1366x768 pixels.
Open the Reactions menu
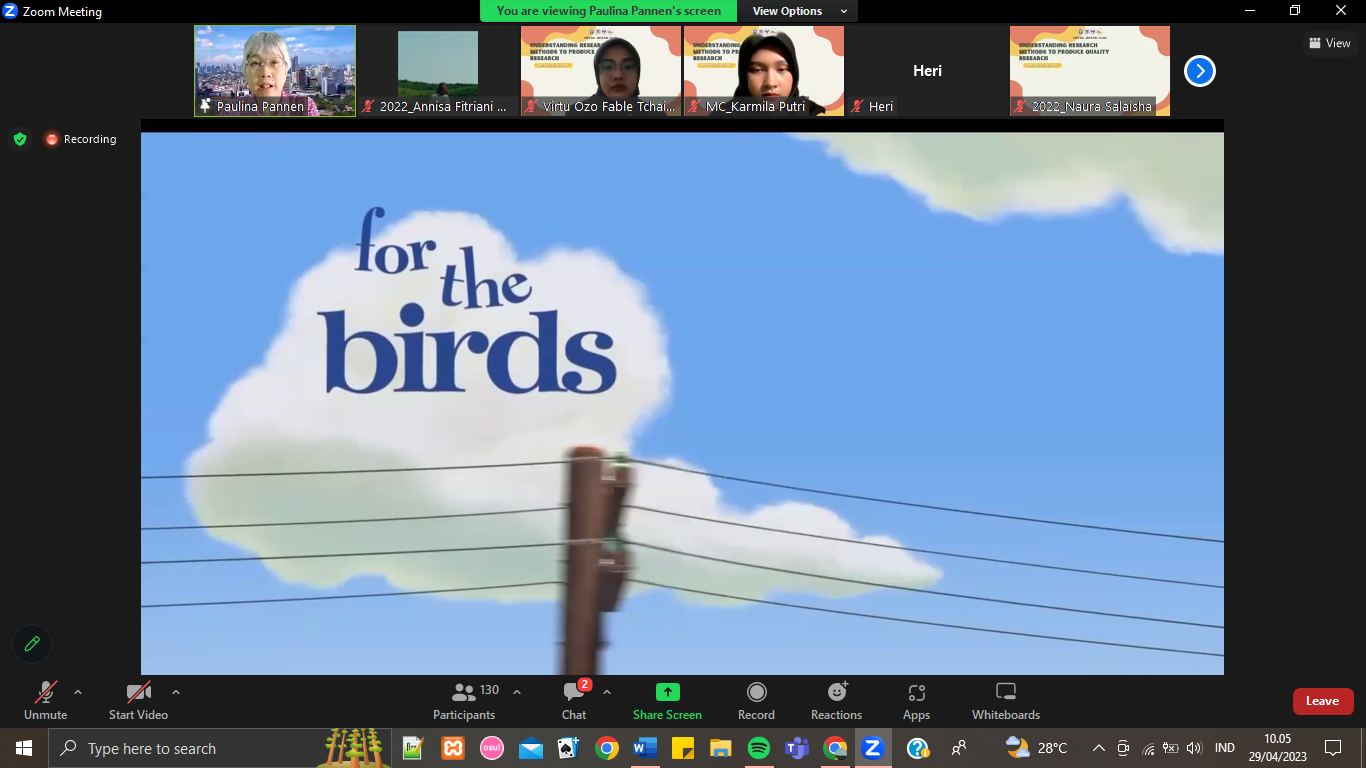(x=837, y=701)
